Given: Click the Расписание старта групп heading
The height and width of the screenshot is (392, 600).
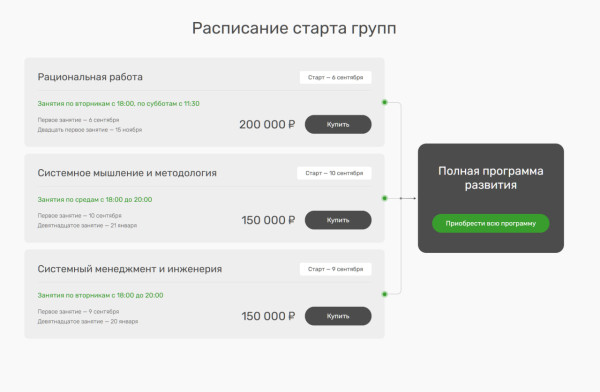Looking at the screenshot, I should point(294,29).
